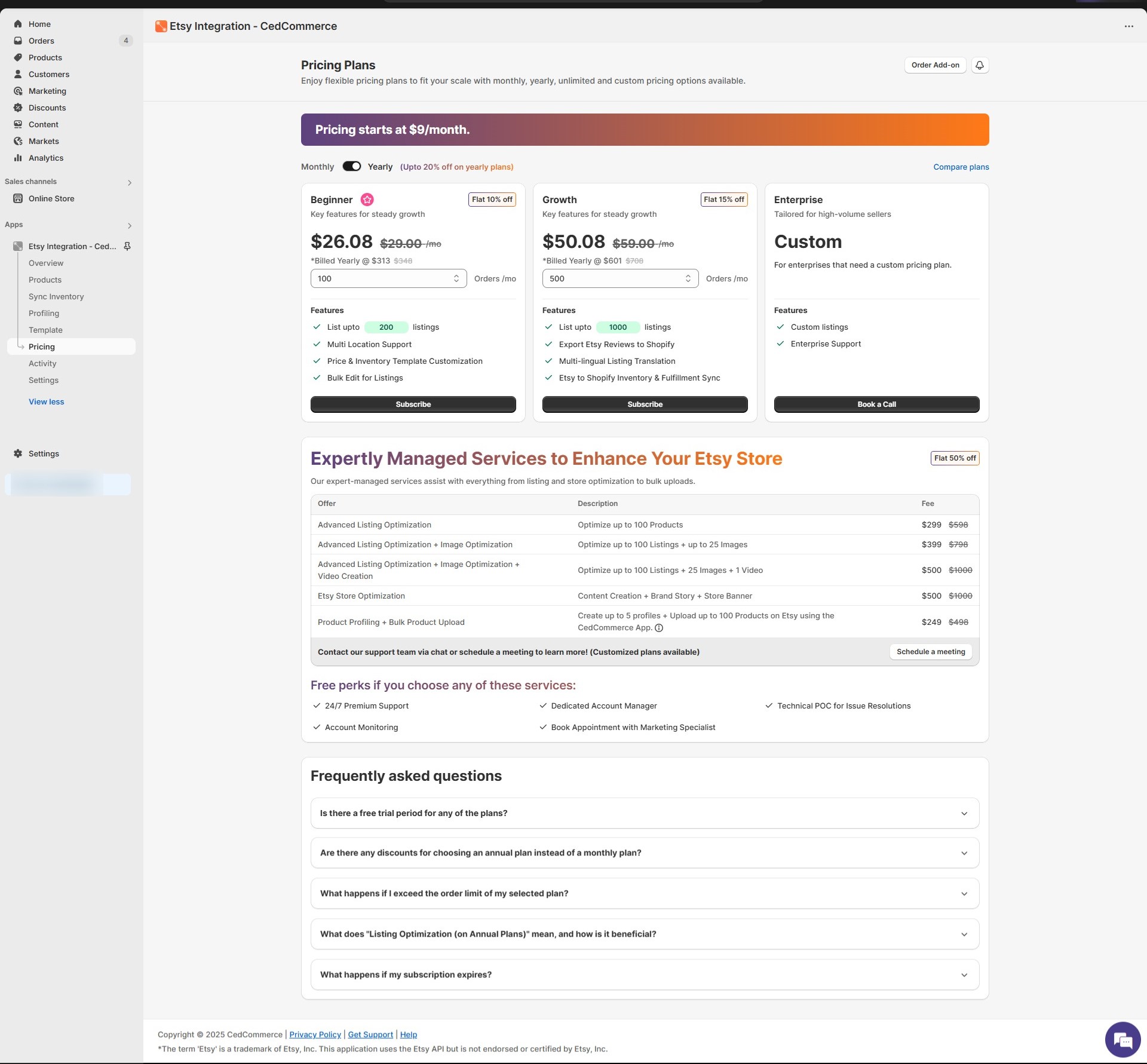Click the Flat 15% off badge
The height and width of the screenshot is (1064, 1147).
[724, 200]
